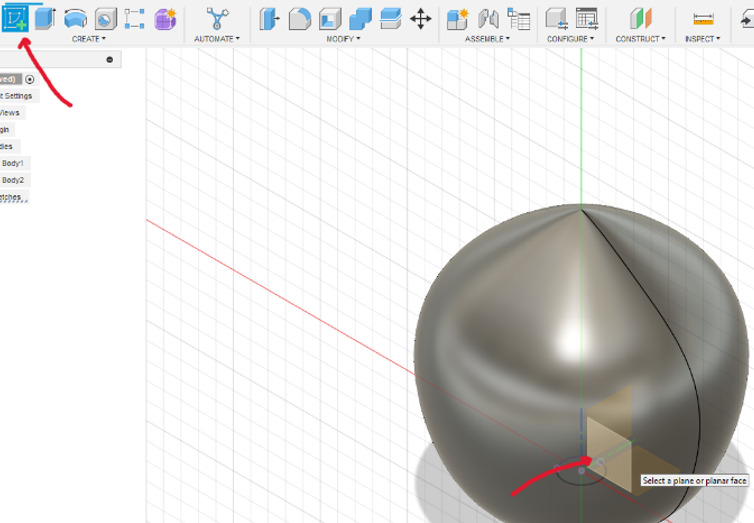Select the Sketches folder in browser
754x523 pixels.
(11, 197)
